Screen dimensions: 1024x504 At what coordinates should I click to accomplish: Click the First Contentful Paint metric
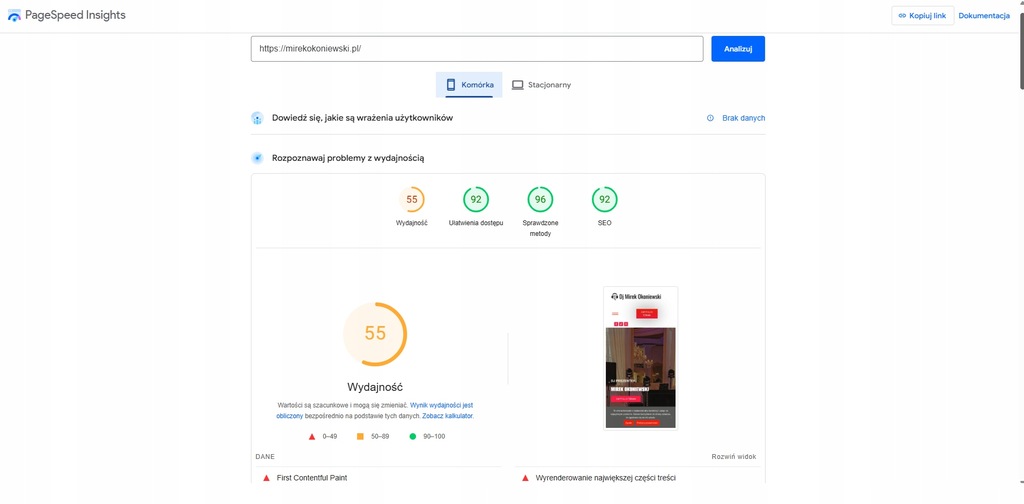[x=312, y=478]
